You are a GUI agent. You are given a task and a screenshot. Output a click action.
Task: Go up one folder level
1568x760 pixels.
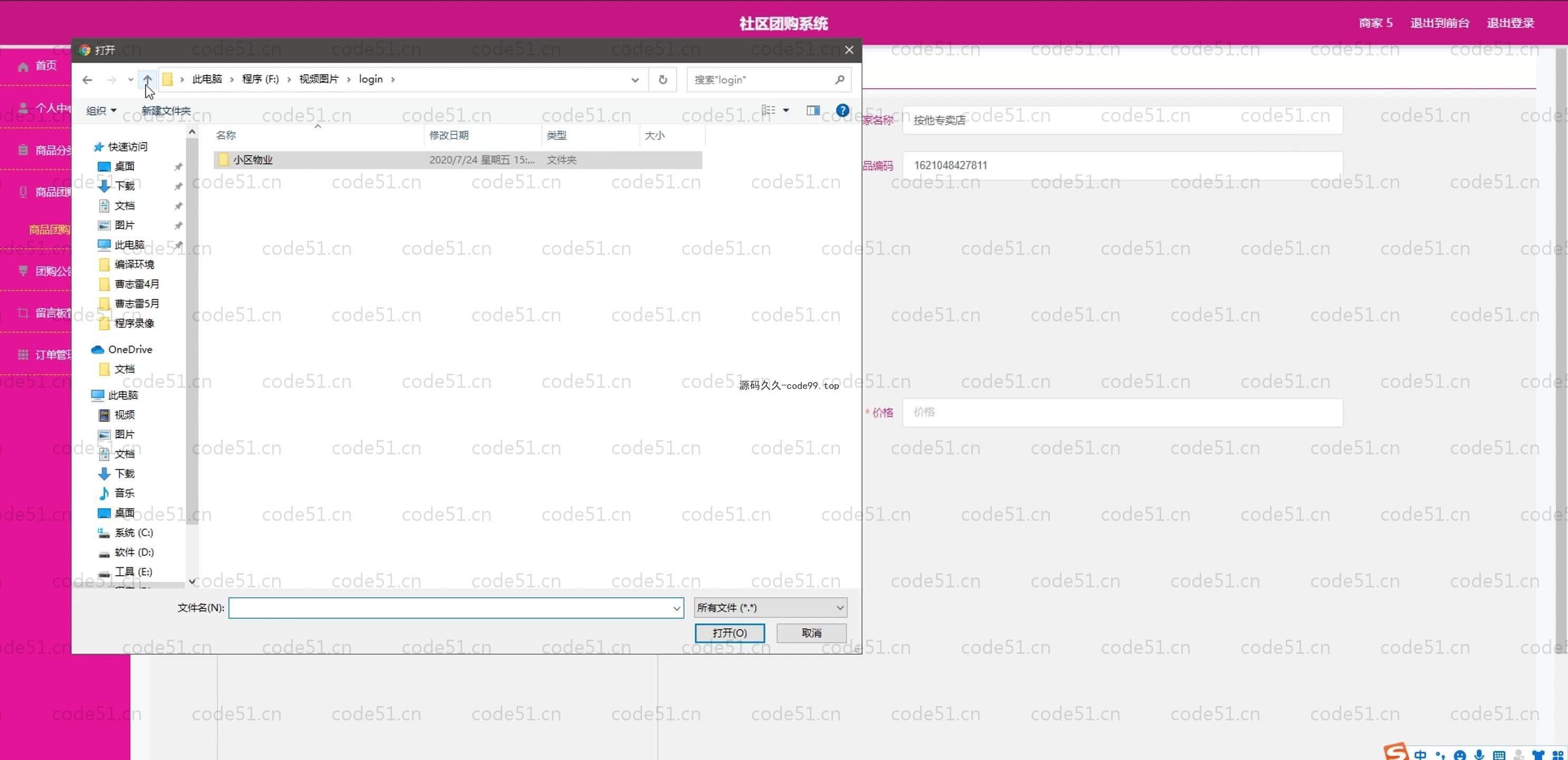(x=147, y=80)
